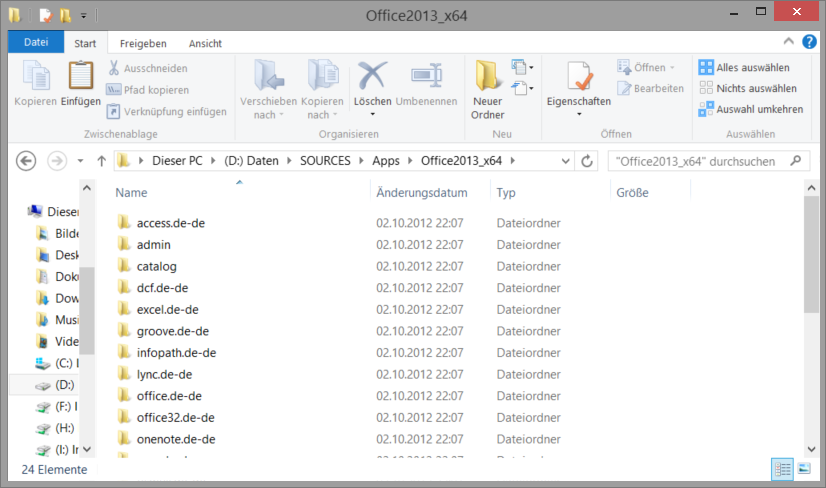Click Eigenschaften properties icon
Screen dimensions: 826x488
click(x=579, y=75)
